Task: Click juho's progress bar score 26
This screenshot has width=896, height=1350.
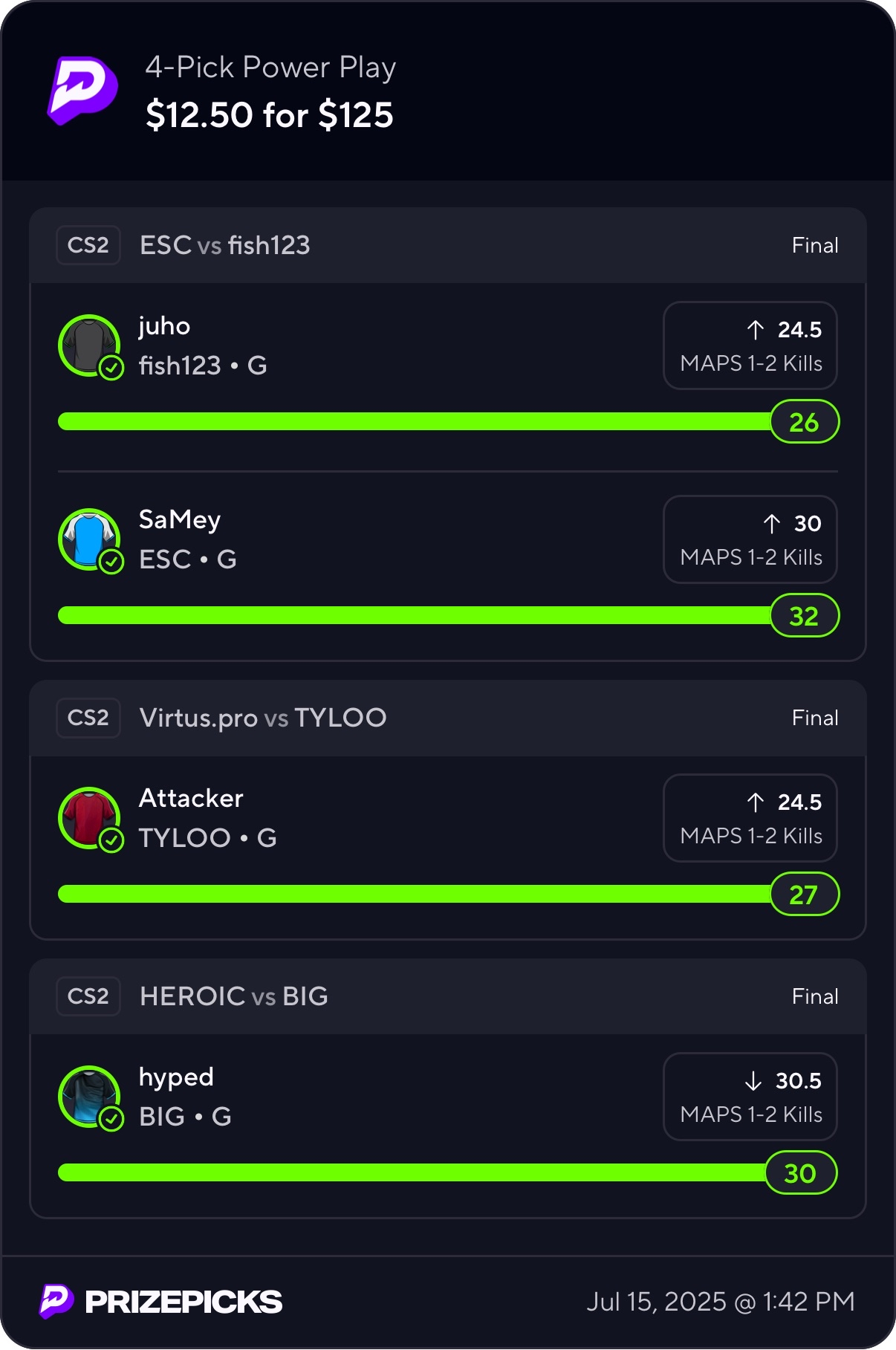Action: pos(804,422)
